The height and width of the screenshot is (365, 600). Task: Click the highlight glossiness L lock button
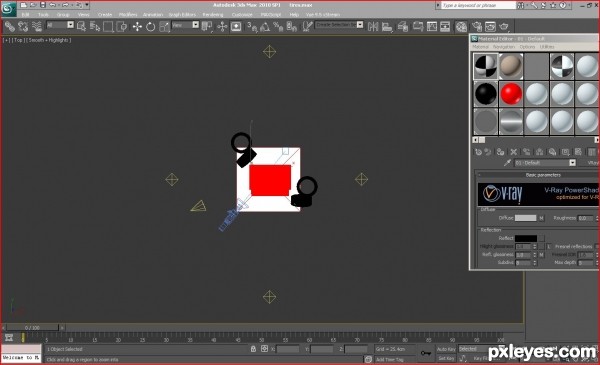pyautogui.click(x=548, y=246)
